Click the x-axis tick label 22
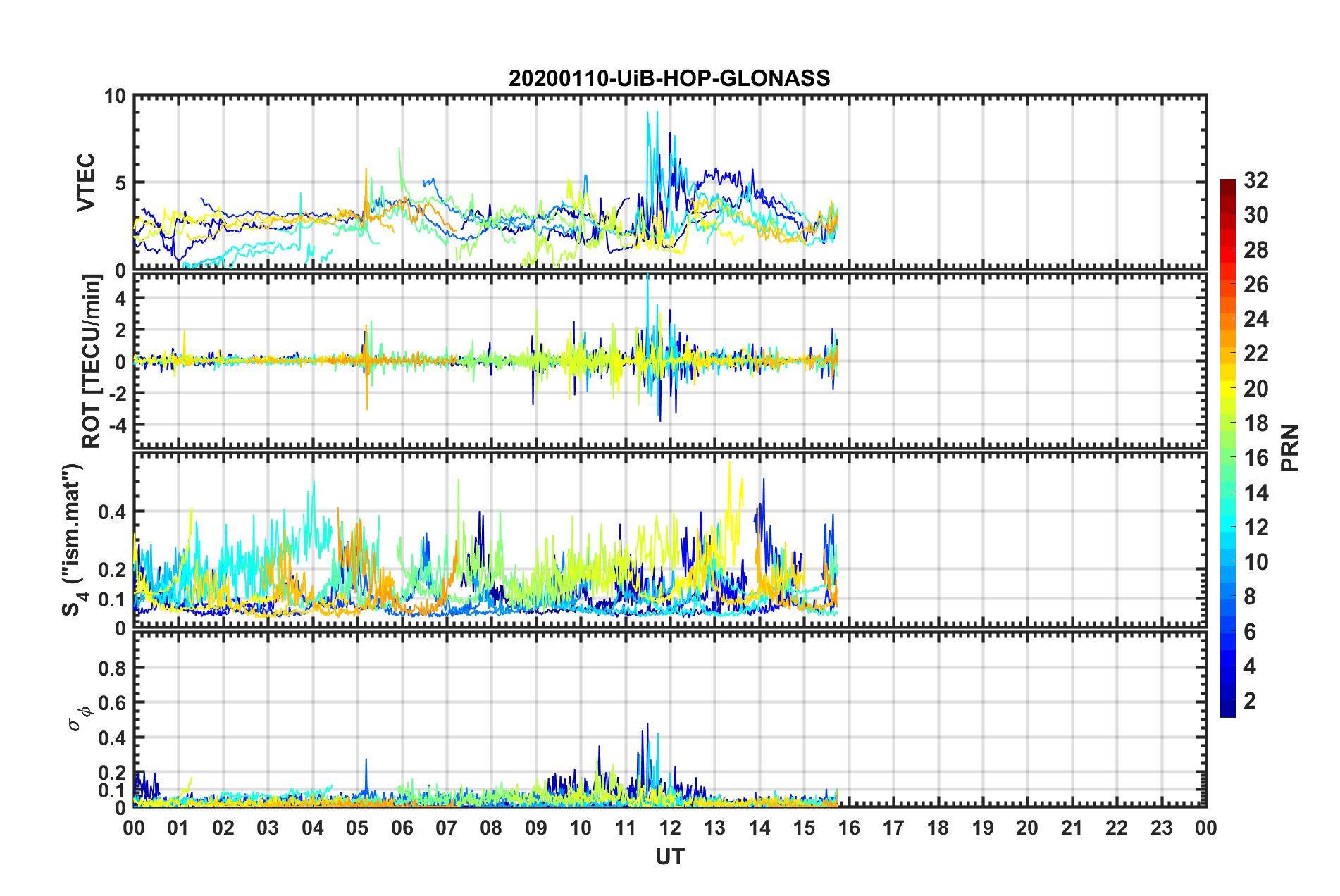 [x=1117, y=828]
